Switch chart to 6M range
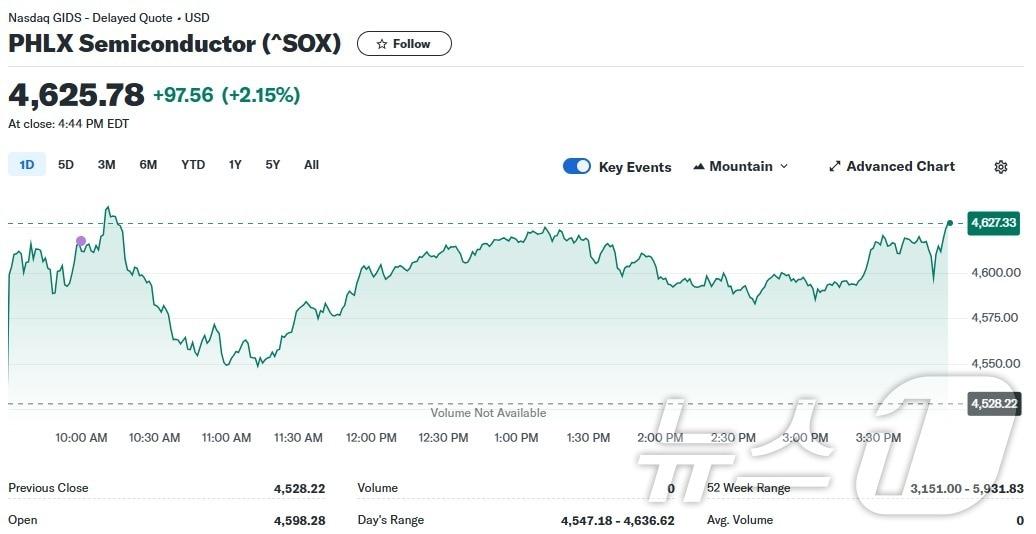1036x534 pixels. (148, 165)
